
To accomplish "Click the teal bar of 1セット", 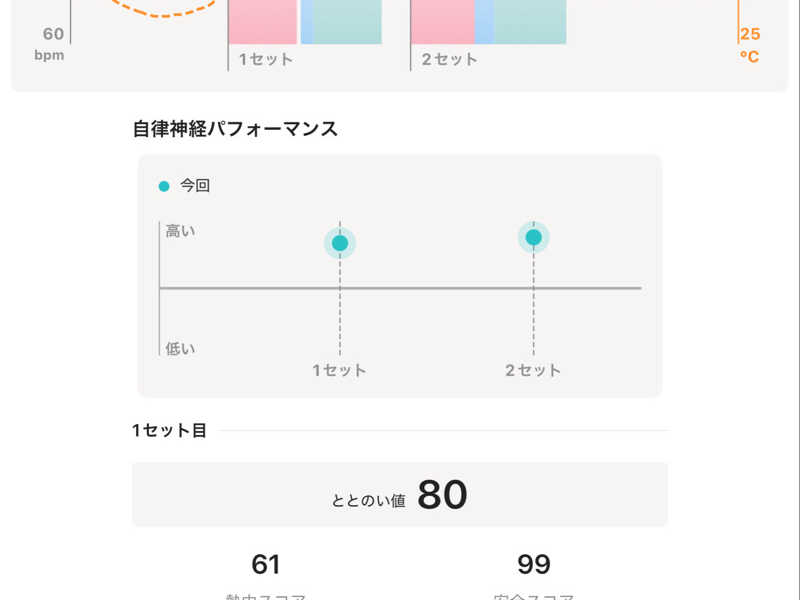I will [347, 22].
